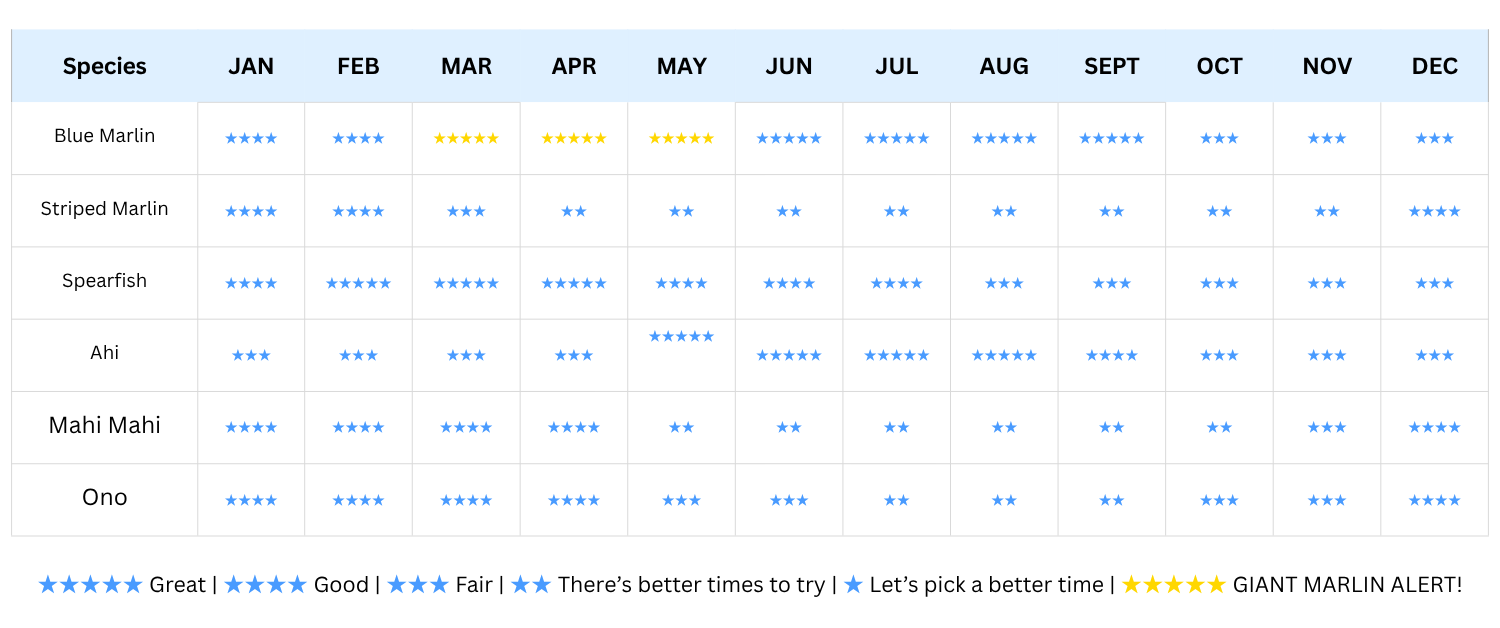Click the Ono row label

click(x=105, y=497)
